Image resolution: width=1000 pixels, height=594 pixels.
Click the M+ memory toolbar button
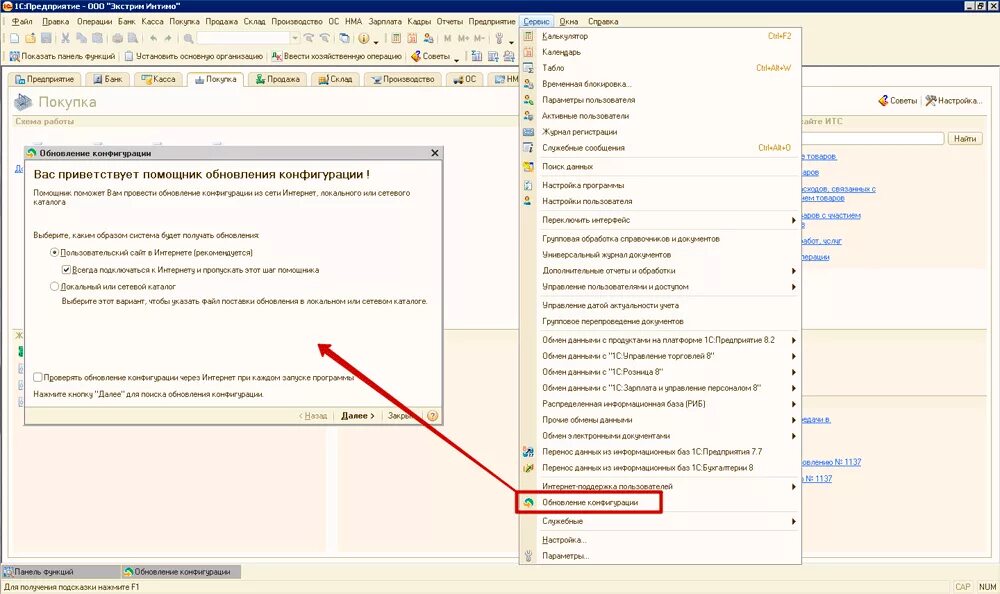[464, 38]
